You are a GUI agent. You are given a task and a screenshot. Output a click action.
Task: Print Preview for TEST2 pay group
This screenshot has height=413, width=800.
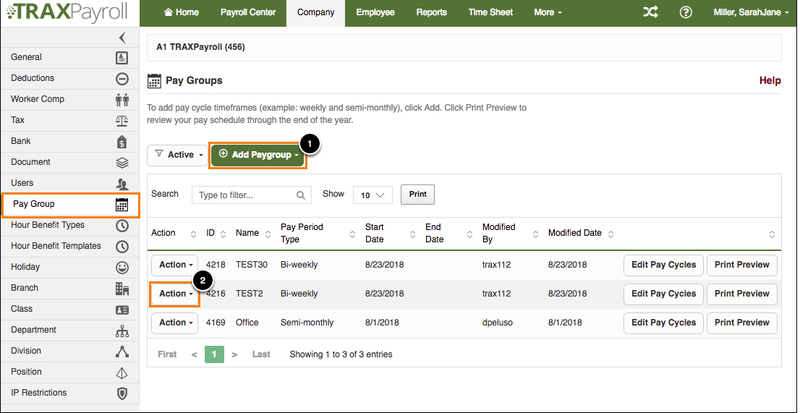pyautogui.click(x=742, y=294)
